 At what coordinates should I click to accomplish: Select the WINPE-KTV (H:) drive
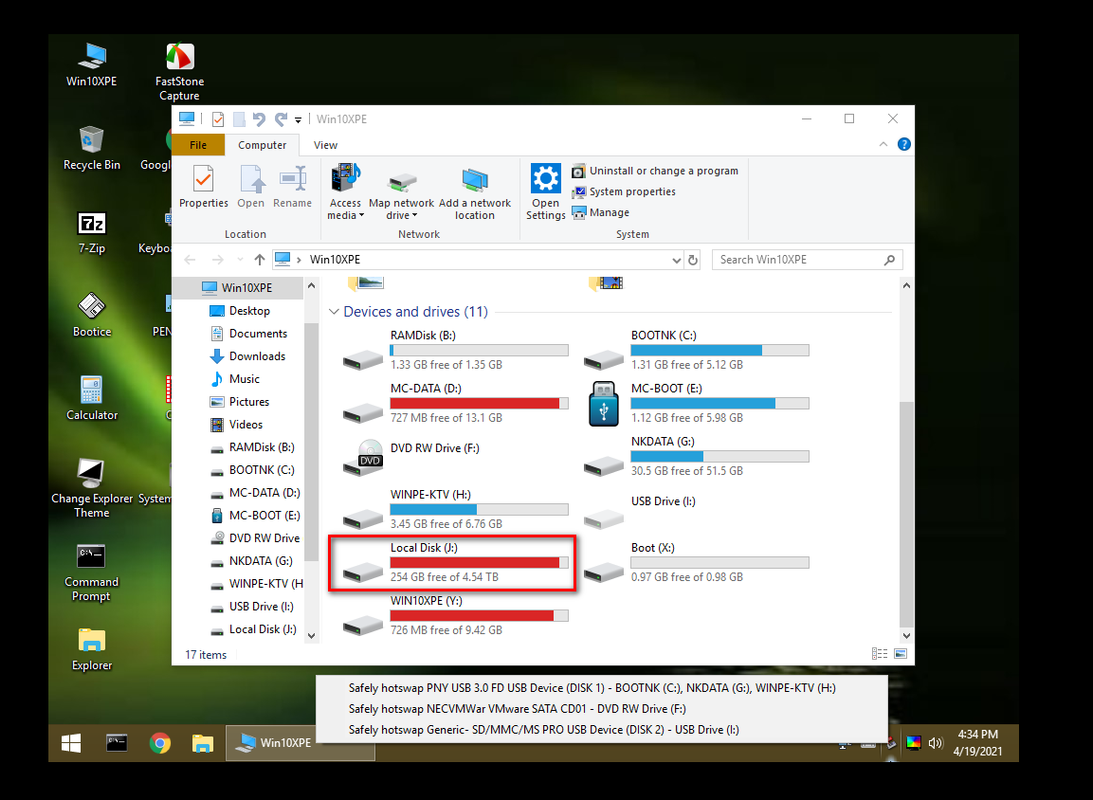(x=454, y=509)
